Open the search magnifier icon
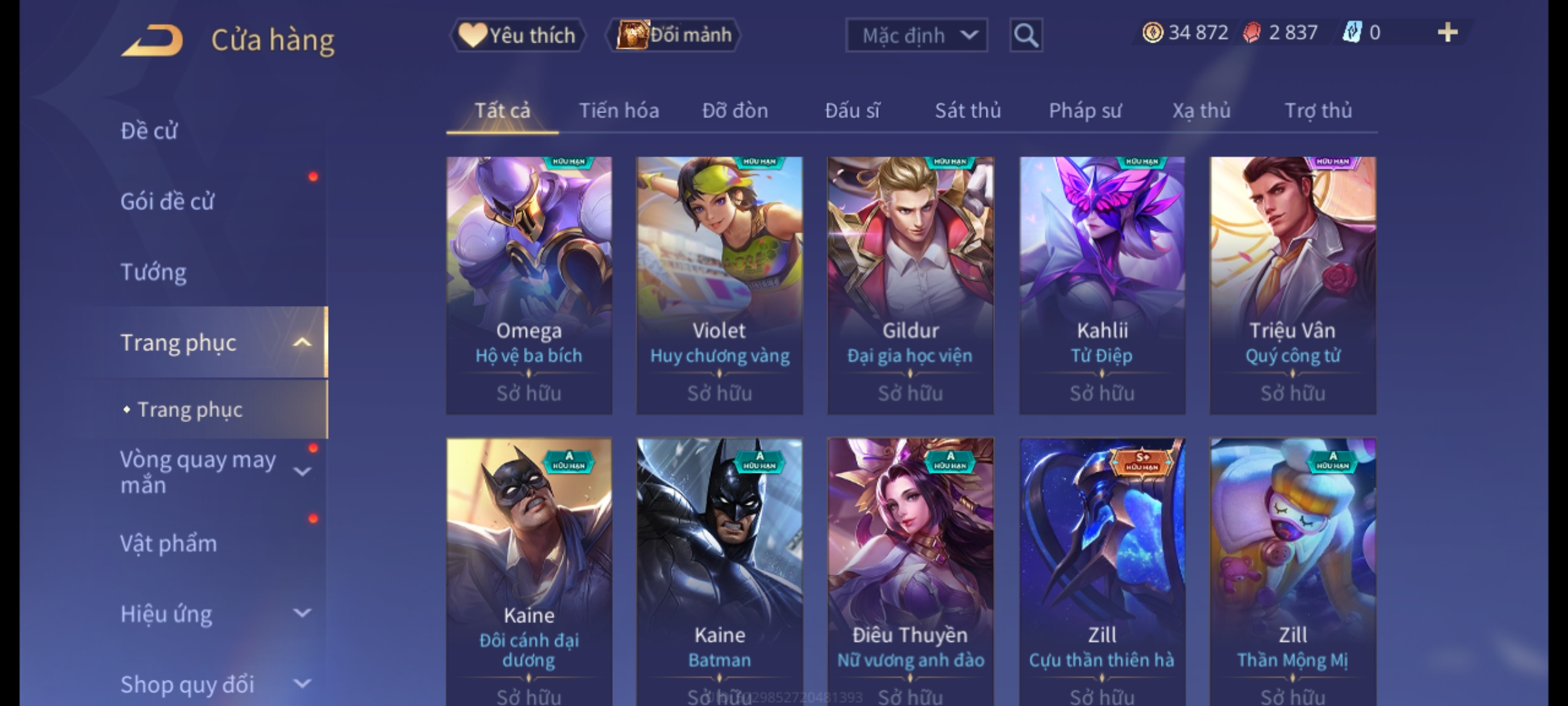 1026,35
